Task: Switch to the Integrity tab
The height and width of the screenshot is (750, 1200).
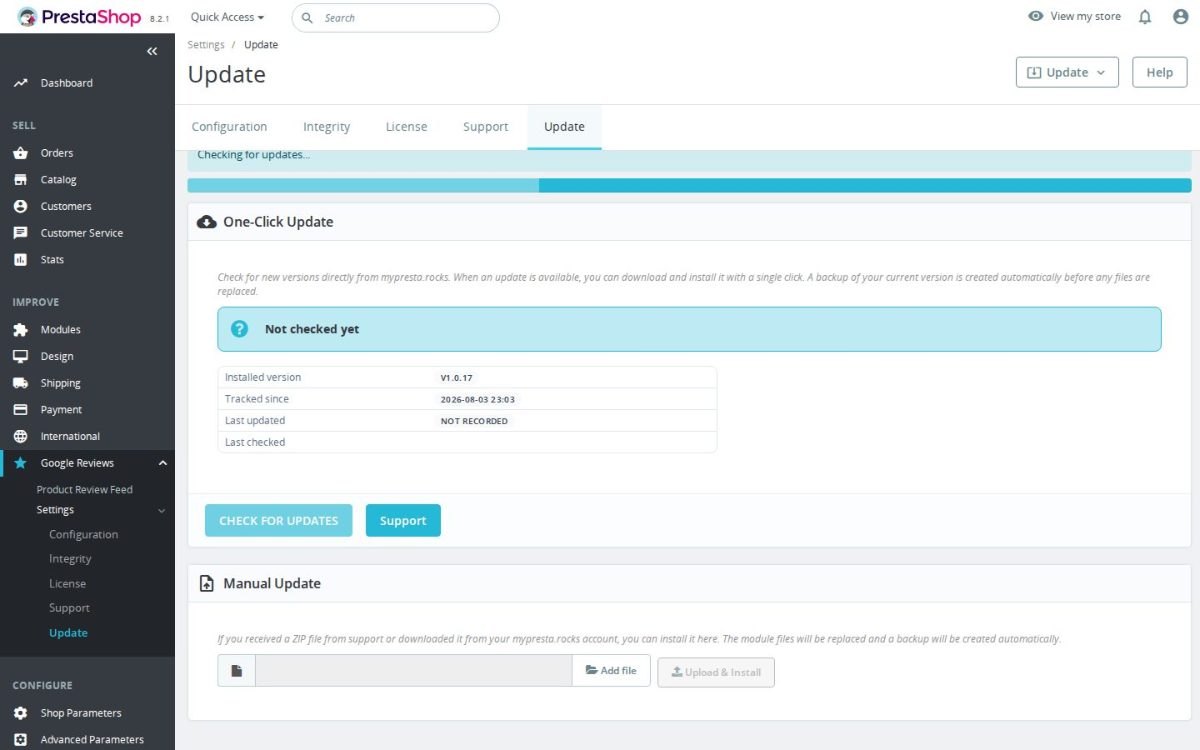Action: [327, 127]
